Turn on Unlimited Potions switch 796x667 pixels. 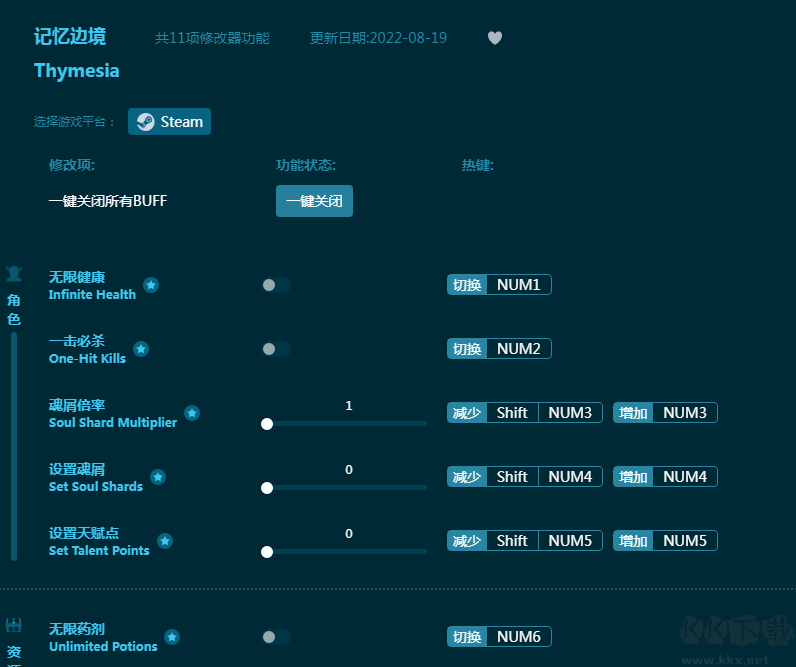pyautogui.click(x=276, y=637)
